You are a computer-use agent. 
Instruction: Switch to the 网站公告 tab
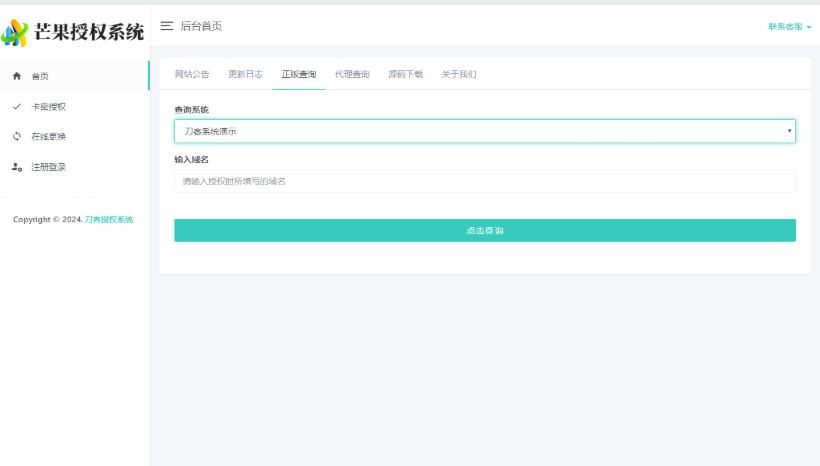[192, 74]
